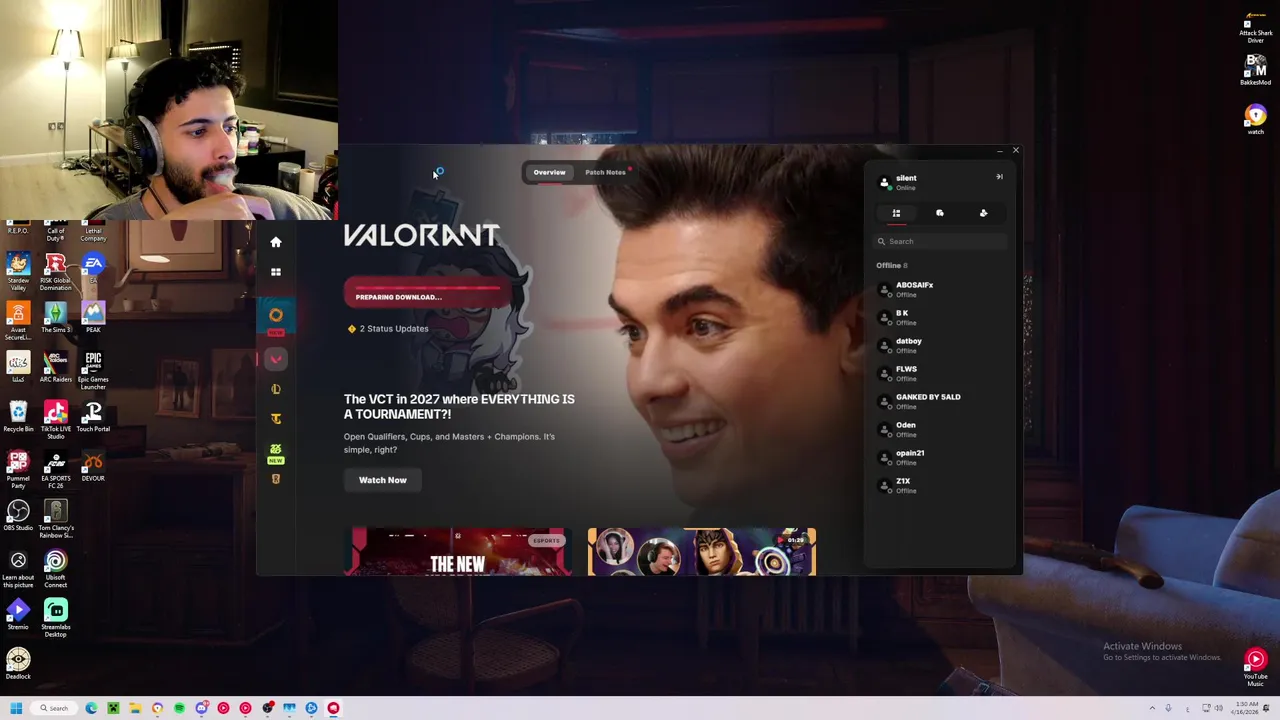Collapse the Offline 8 friends group
Viewport: 1280px width, 720px height.
(892, 265)
